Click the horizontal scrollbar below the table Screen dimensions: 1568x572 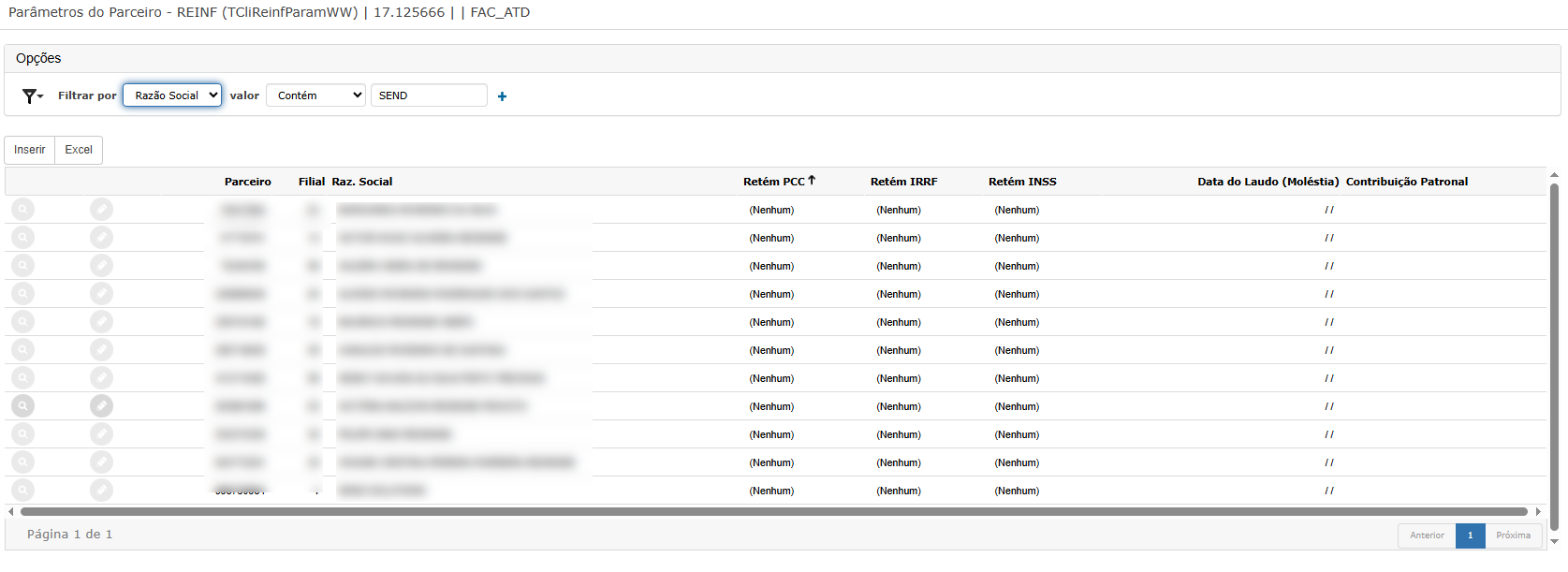(x=773, y=512)
